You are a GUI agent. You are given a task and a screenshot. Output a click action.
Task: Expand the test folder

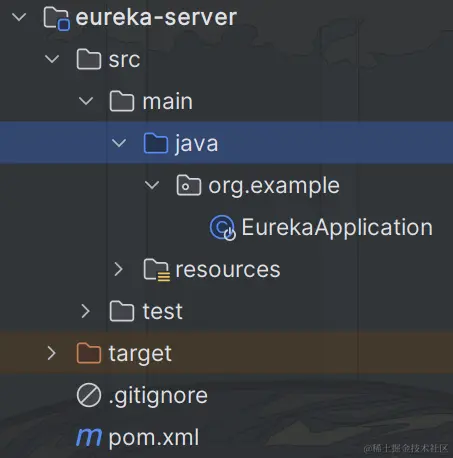[x=85, y=311]
